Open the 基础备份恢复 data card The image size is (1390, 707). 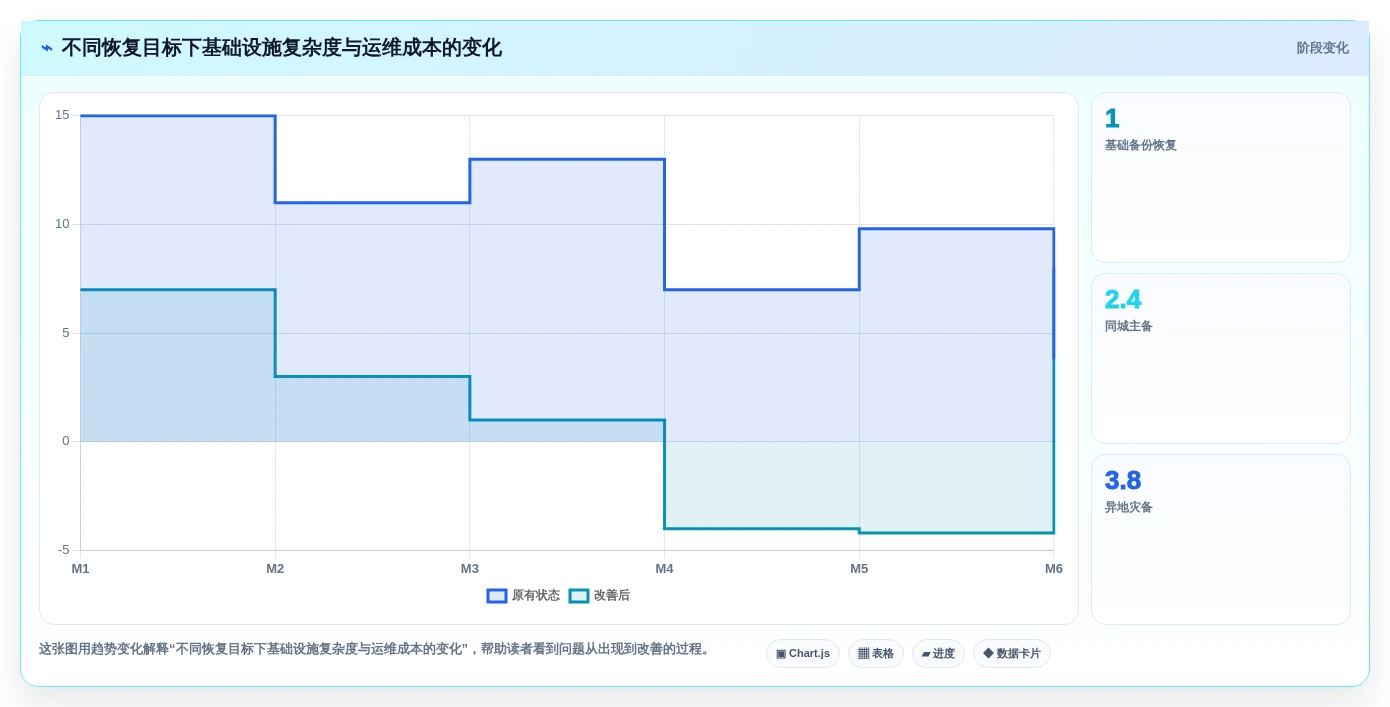pos(1221,178)
